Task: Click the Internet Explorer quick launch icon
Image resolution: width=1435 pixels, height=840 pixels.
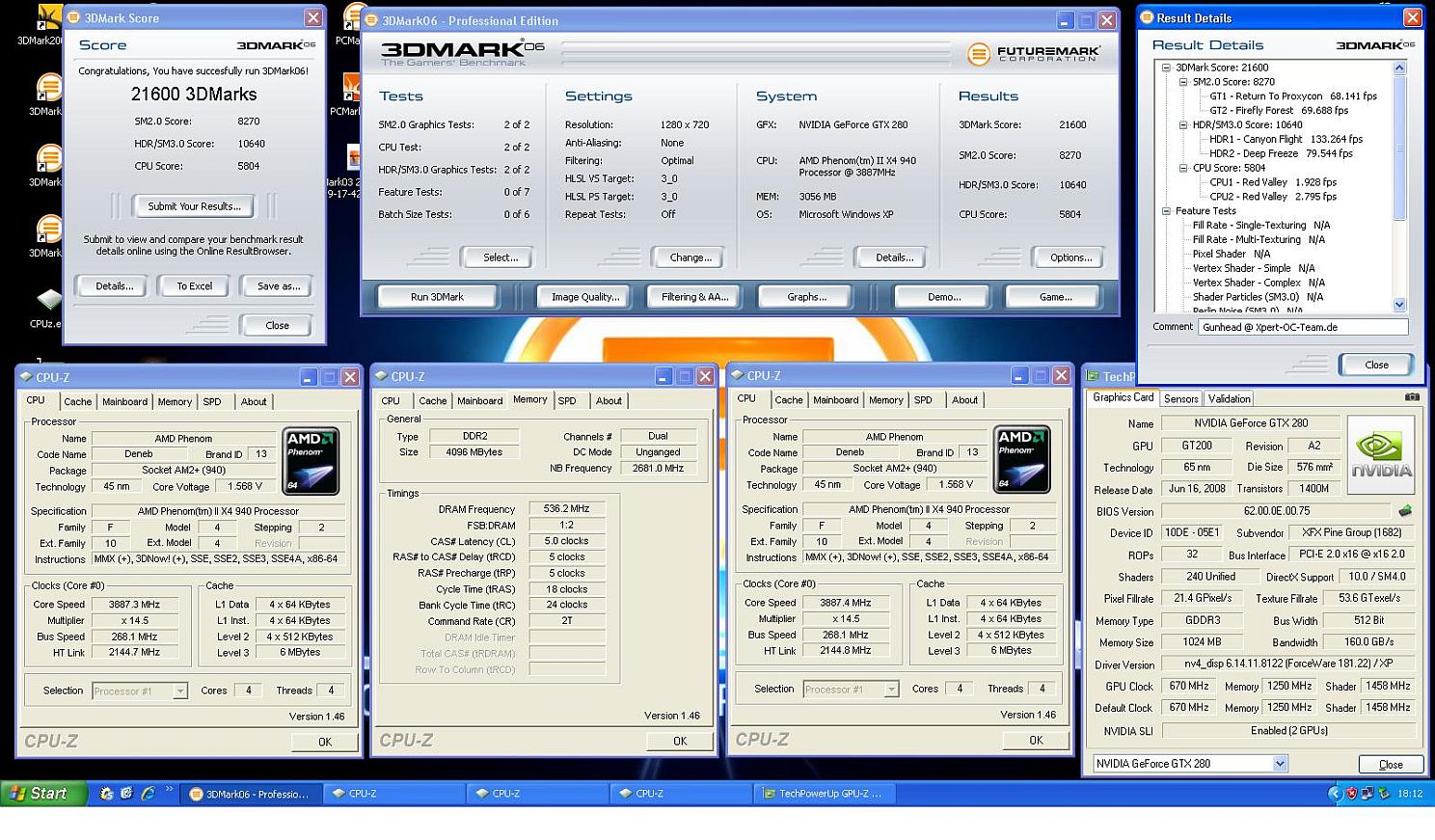Action: [148, 794]
